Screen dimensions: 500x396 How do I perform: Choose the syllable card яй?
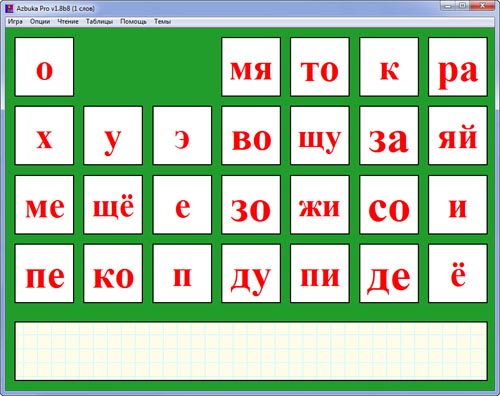coord(458,136)
